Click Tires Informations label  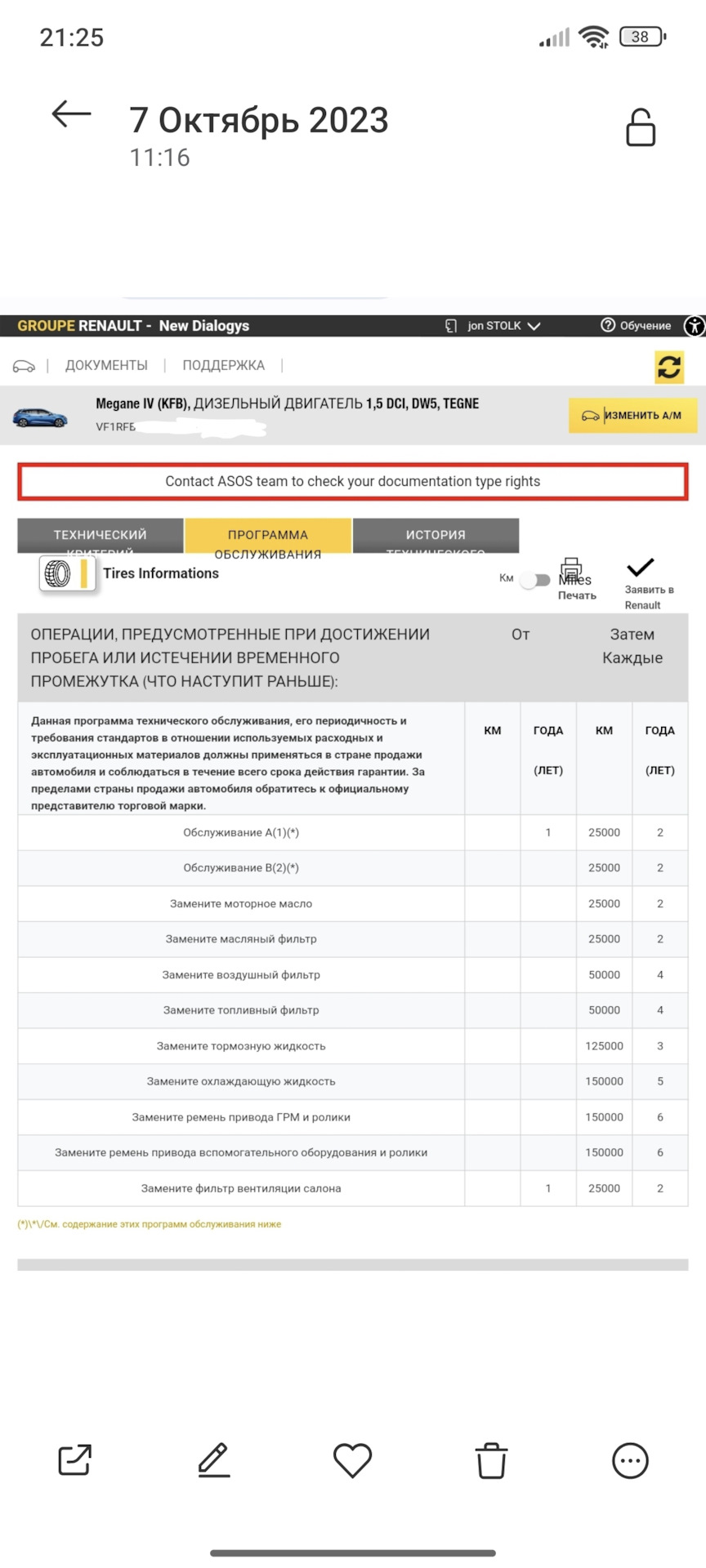161,573
